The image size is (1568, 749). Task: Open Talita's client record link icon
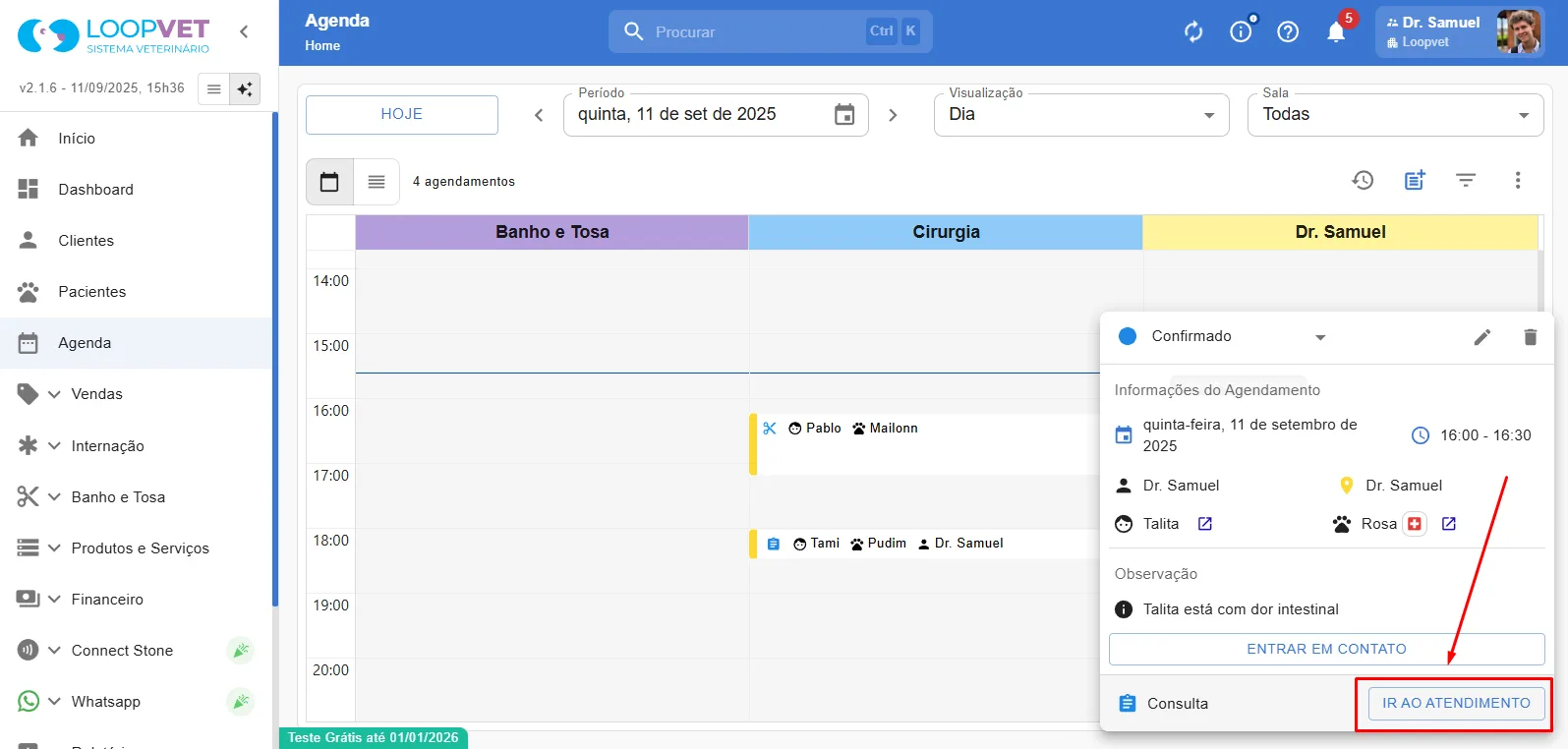click(1205, 524)
